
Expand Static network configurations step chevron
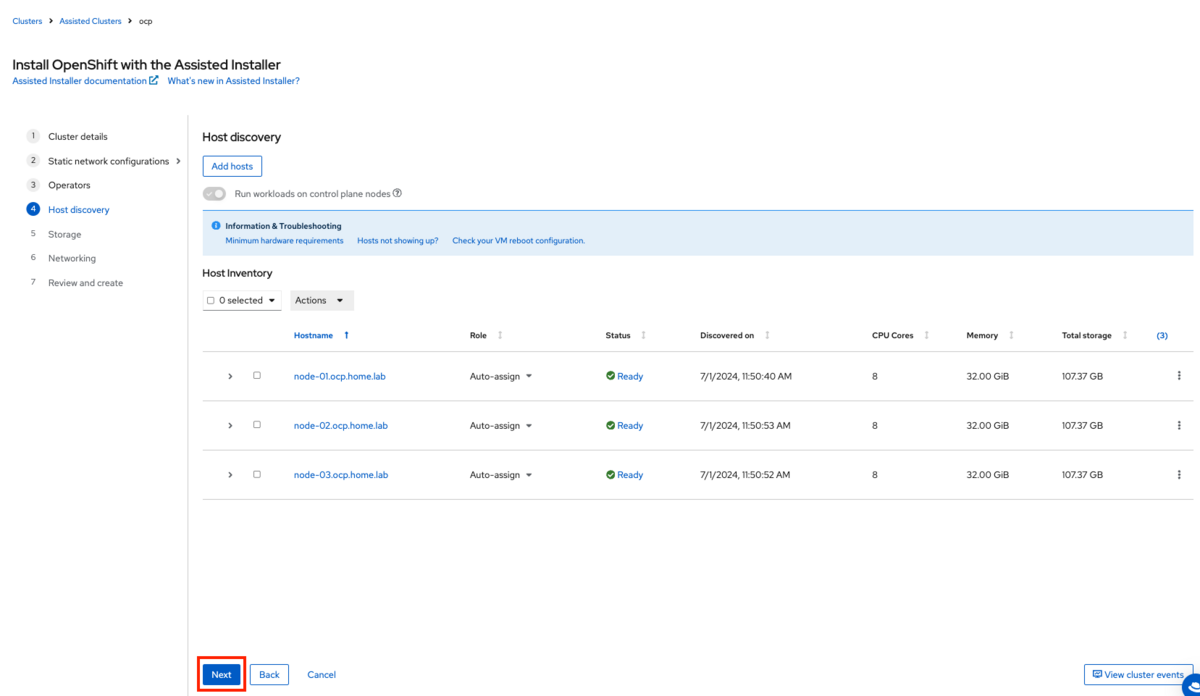point(178,161)
